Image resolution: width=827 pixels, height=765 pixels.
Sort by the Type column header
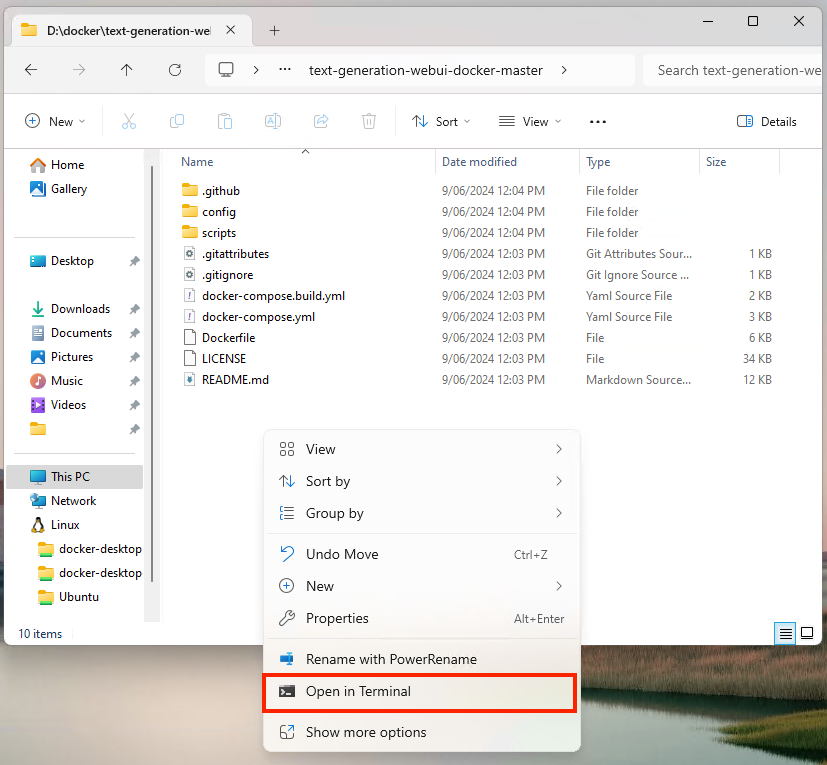(x=598, y=162)
